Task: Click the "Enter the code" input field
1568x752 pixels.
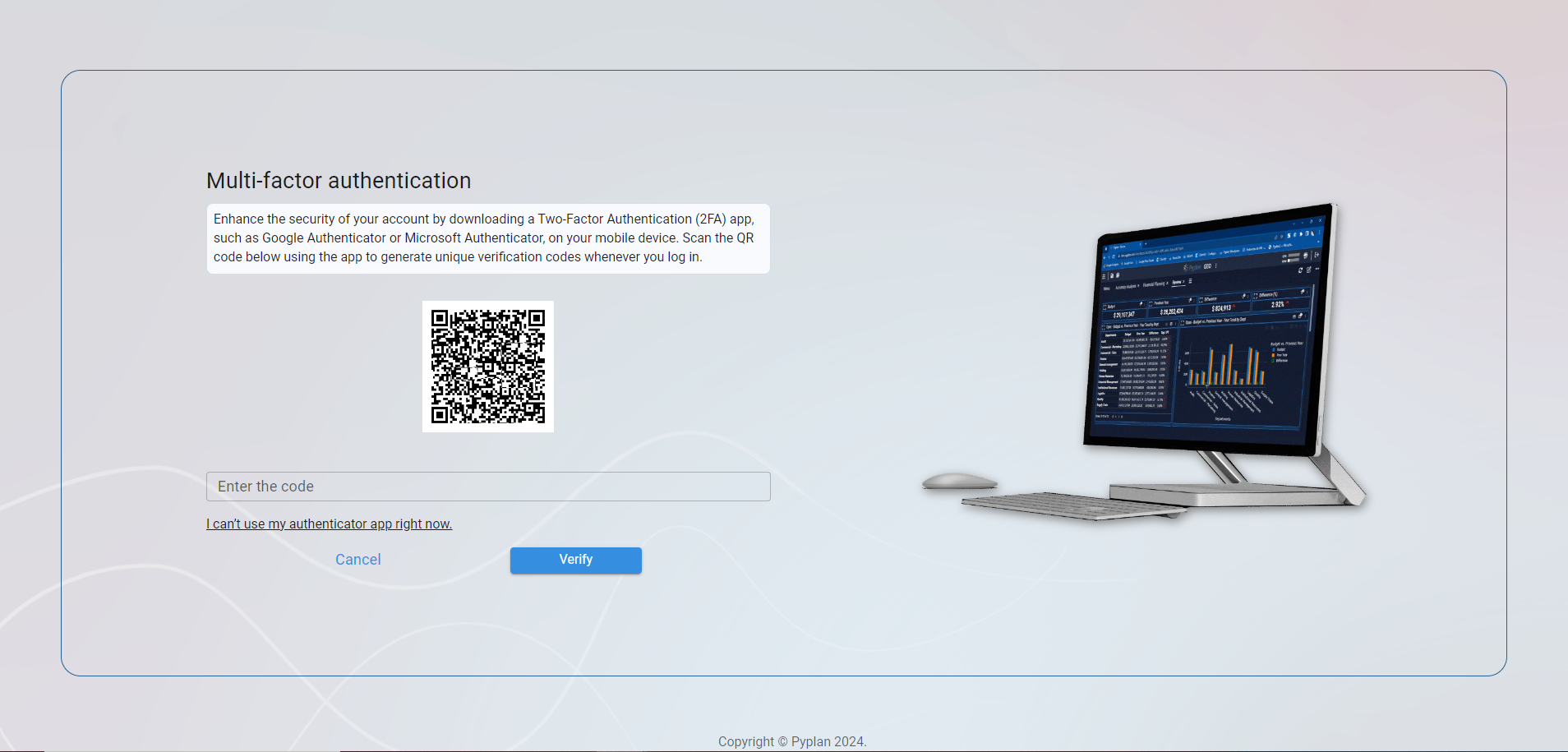Action: [x=488, y=486]
